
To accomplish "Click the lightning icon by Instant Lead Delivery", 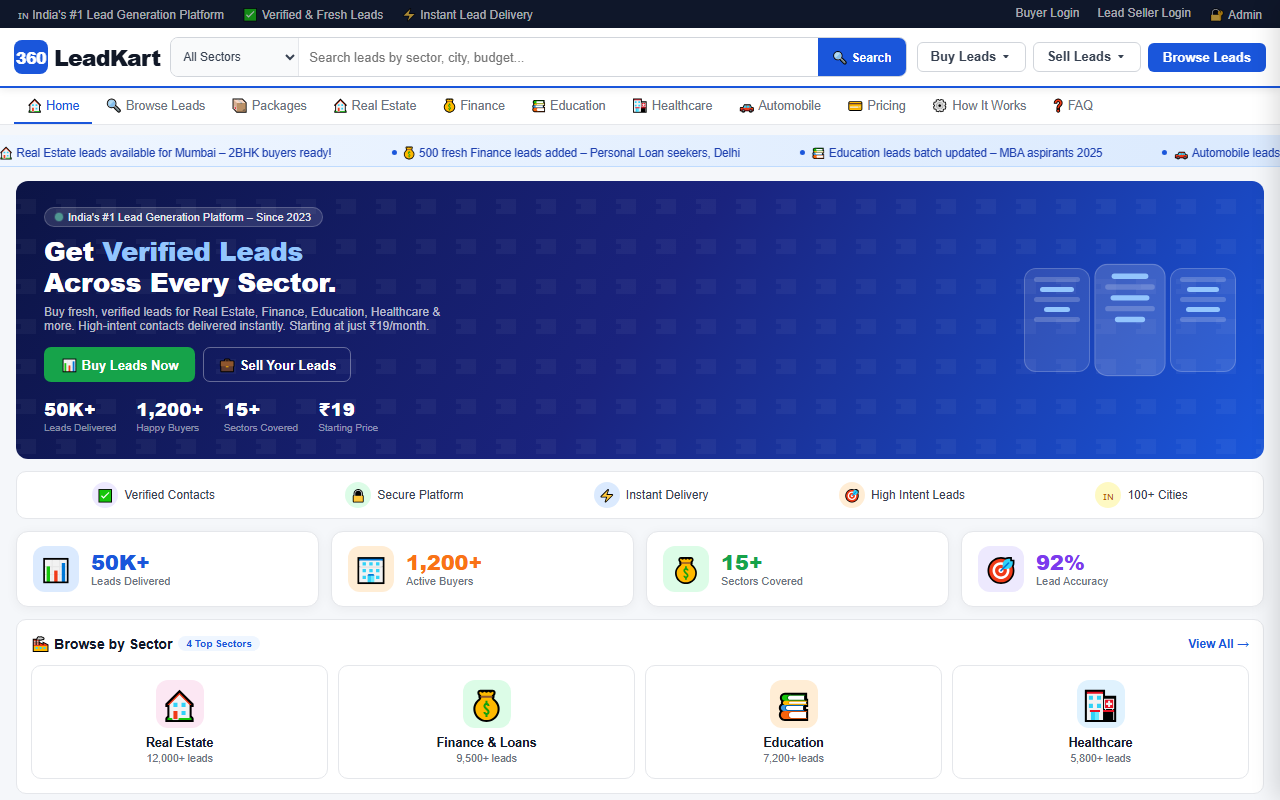I will pyautogui.click(x=408, y=15).
